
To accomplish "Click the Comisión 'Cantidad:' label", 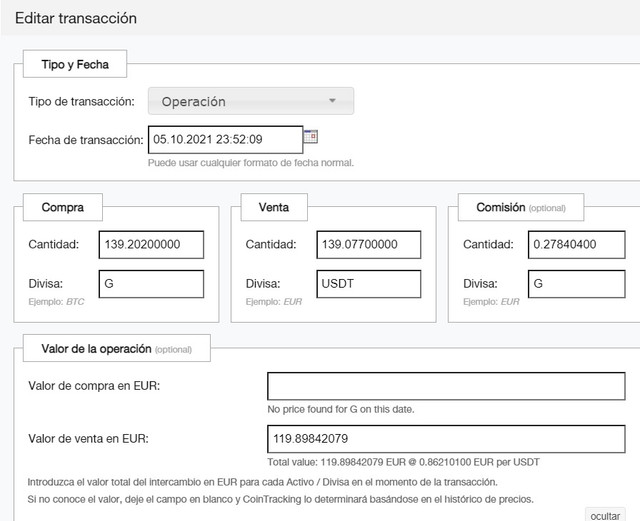I will click(x=488, y=245).
